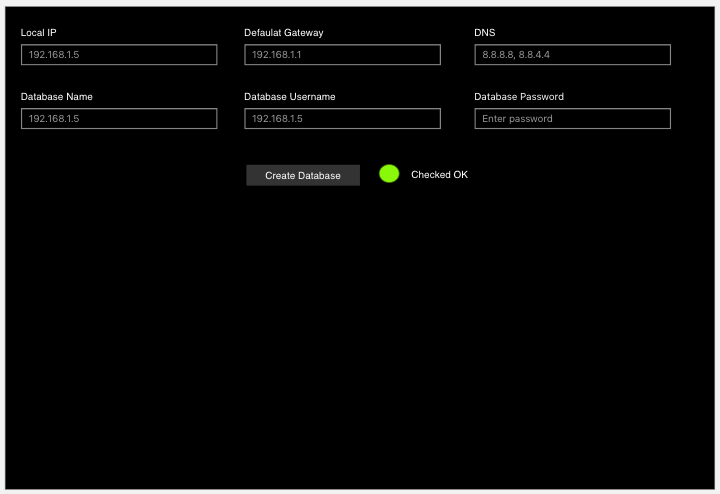Click the Database Username input field
The width and height of the screenshot is (720, 494).
tap(342, 119)
